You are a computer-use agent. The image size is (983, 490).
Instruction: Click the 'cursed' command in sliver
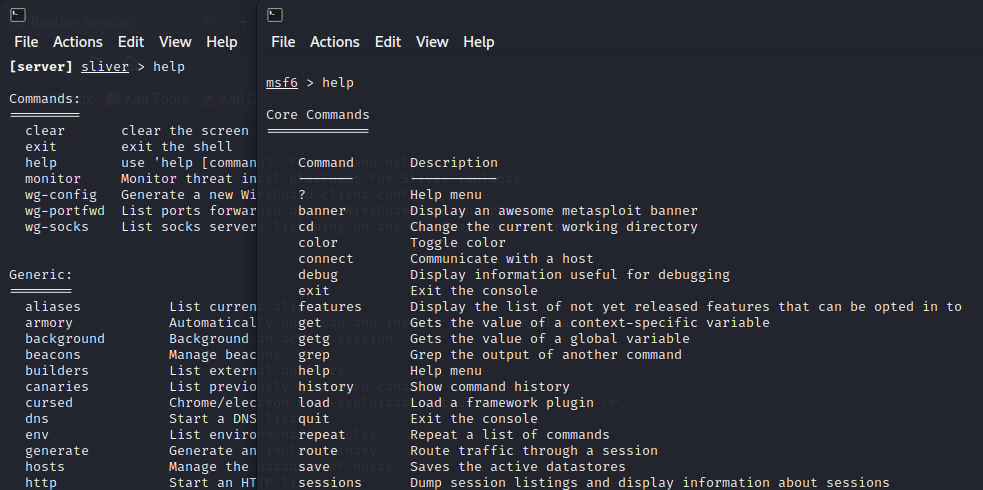49,403
